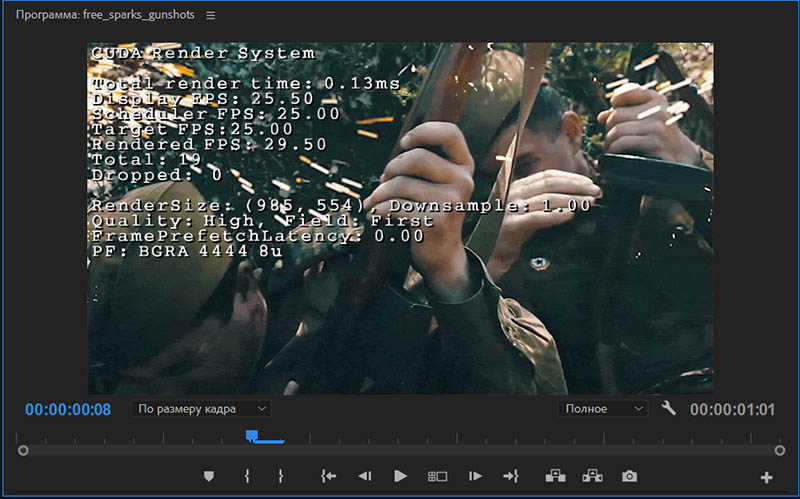This screenshot has width=800, height=499.
Task: Select the panel tab "Программа: free_sparks_gunshots"
Action: (105, 15)
